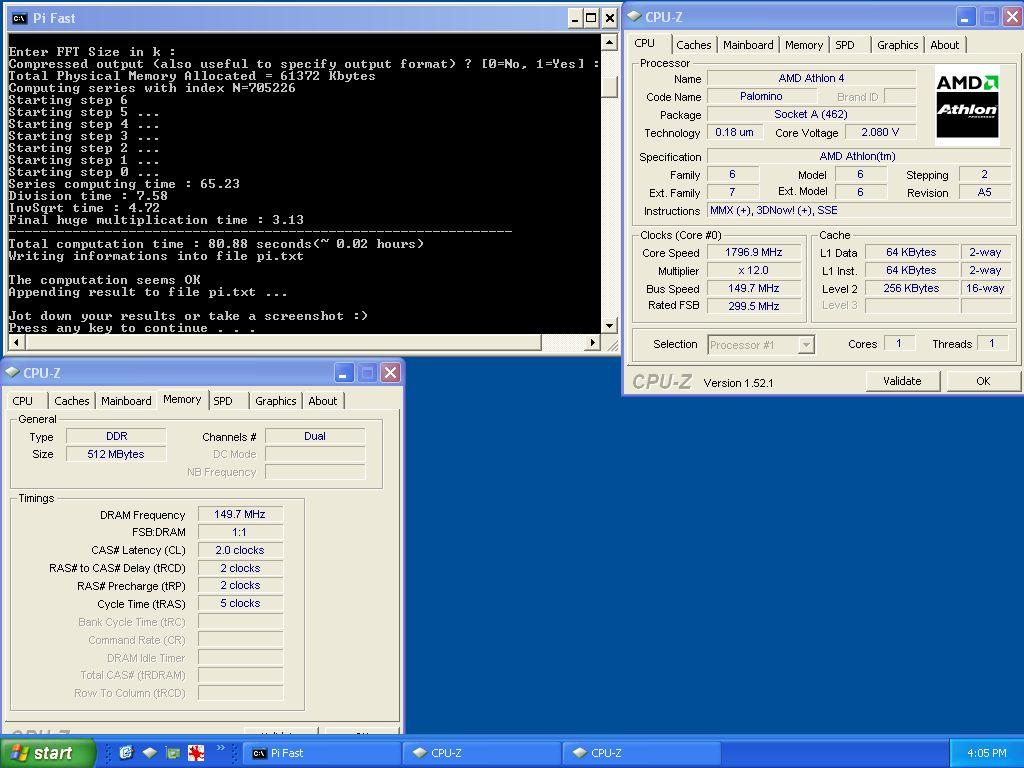Screen dimensions: 1024x768
Task: Click the FSB:DRAM ratio value 1:1
Action: pos(240,532)
